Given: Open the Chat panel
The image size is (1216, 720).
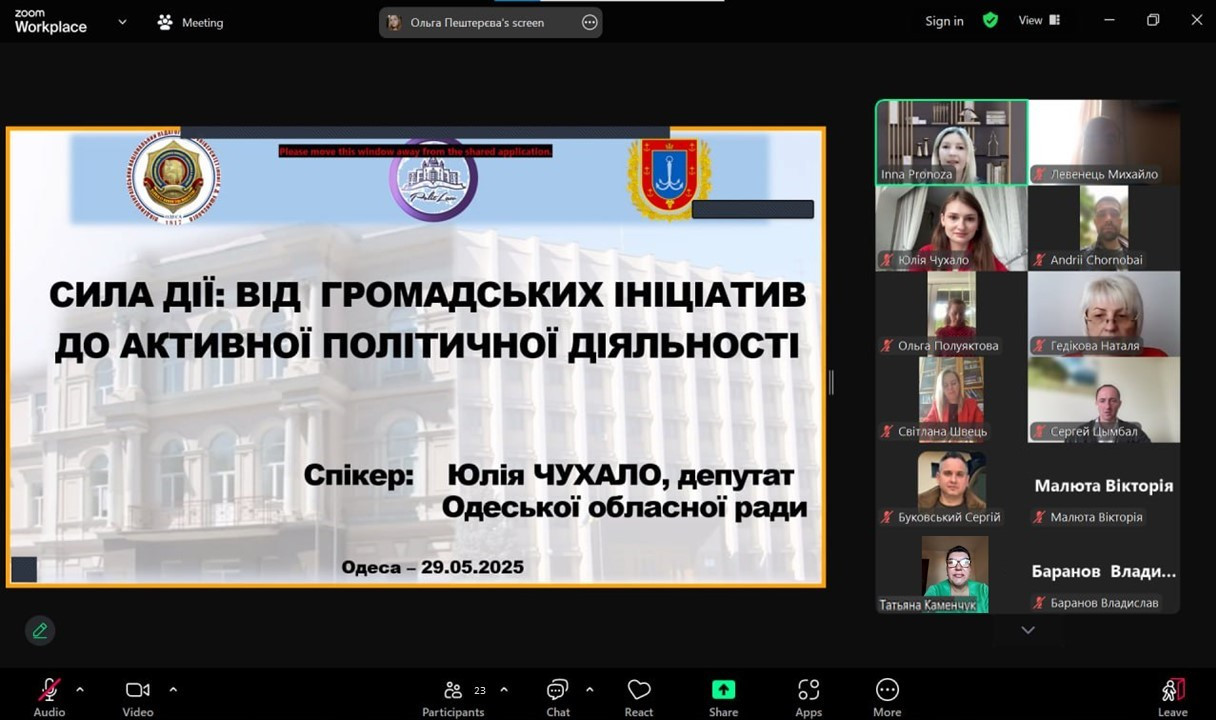Looking at the screenshot, I should 558,697.
